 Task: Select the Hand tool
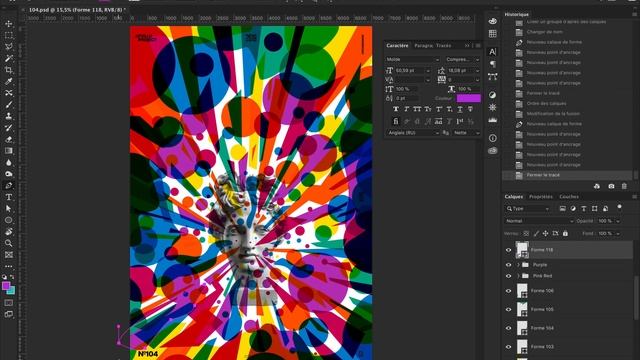pos(9,231)
